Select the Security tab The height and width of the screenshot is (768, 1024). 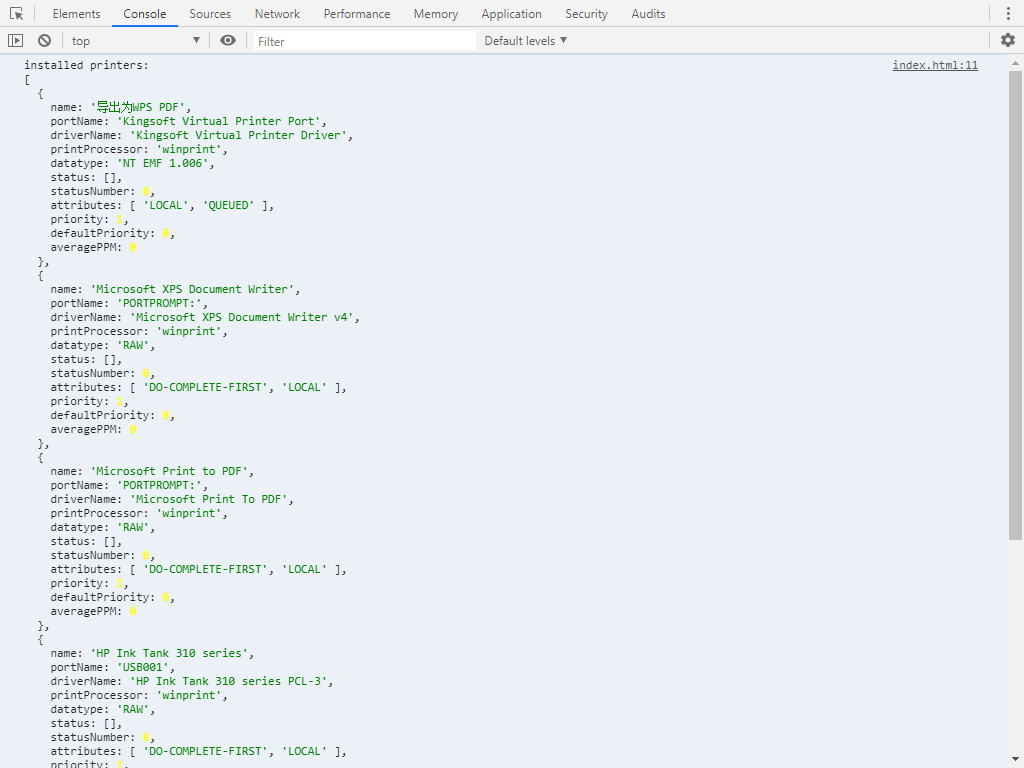click(586, 14)
